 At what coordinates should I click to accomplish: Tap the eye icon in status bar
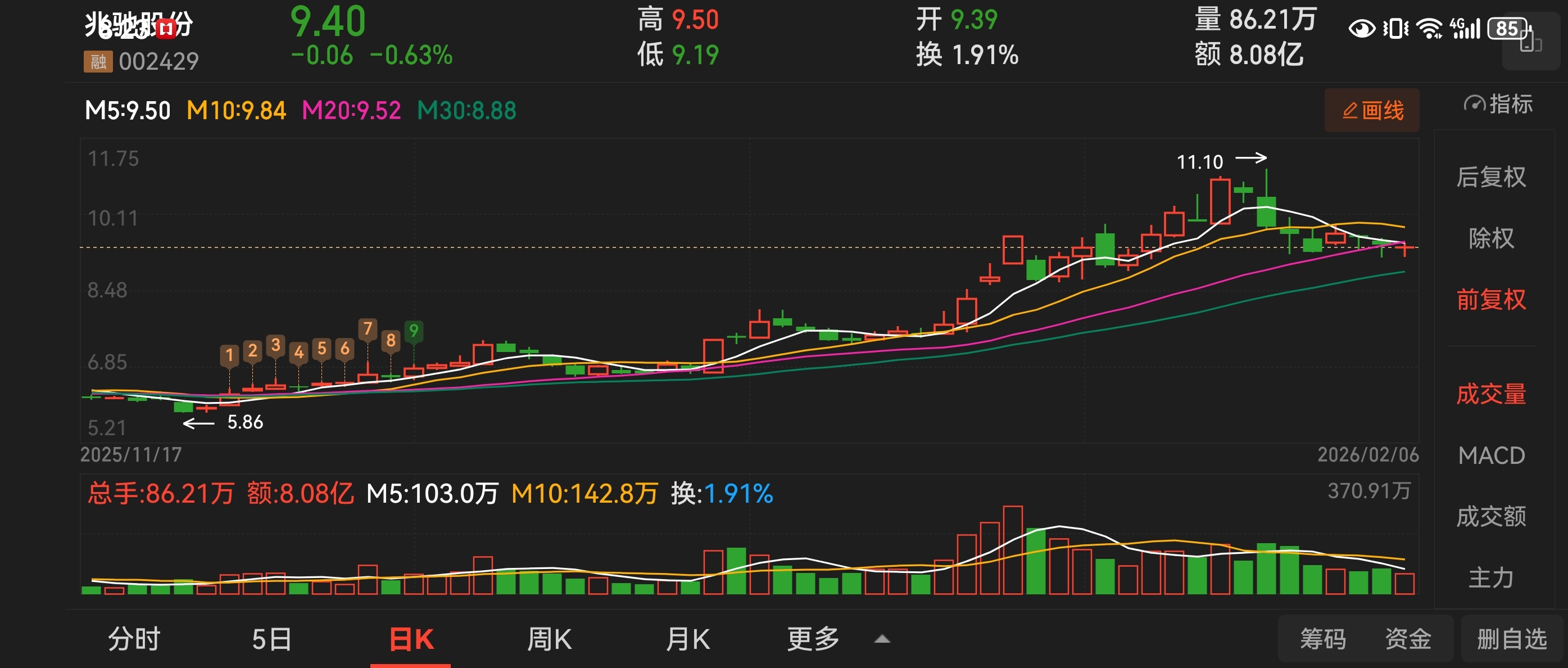pyautogui.click(x=1361, y=29)
